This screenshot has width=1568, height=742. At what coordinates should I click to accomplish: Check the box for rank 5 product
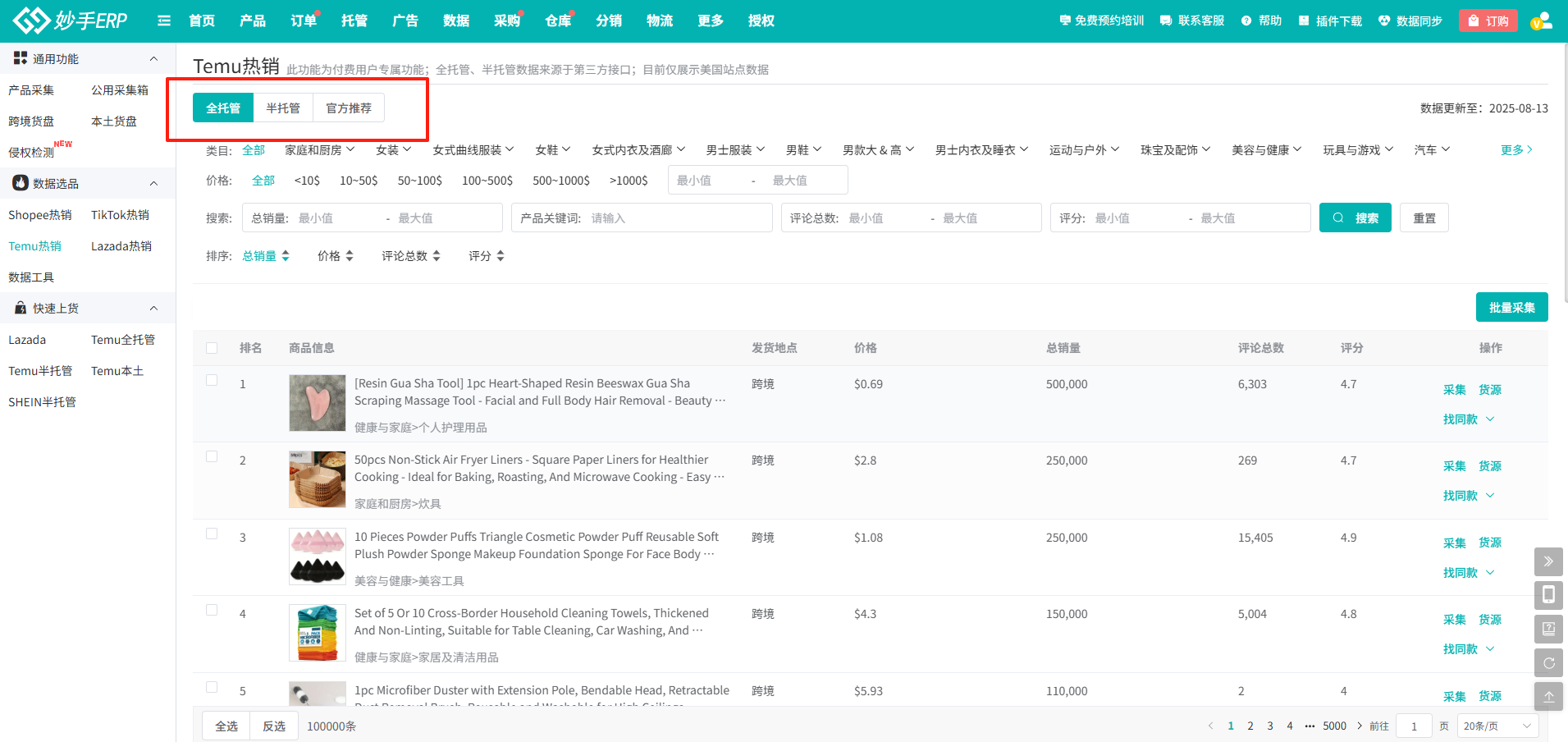(212, 687)
